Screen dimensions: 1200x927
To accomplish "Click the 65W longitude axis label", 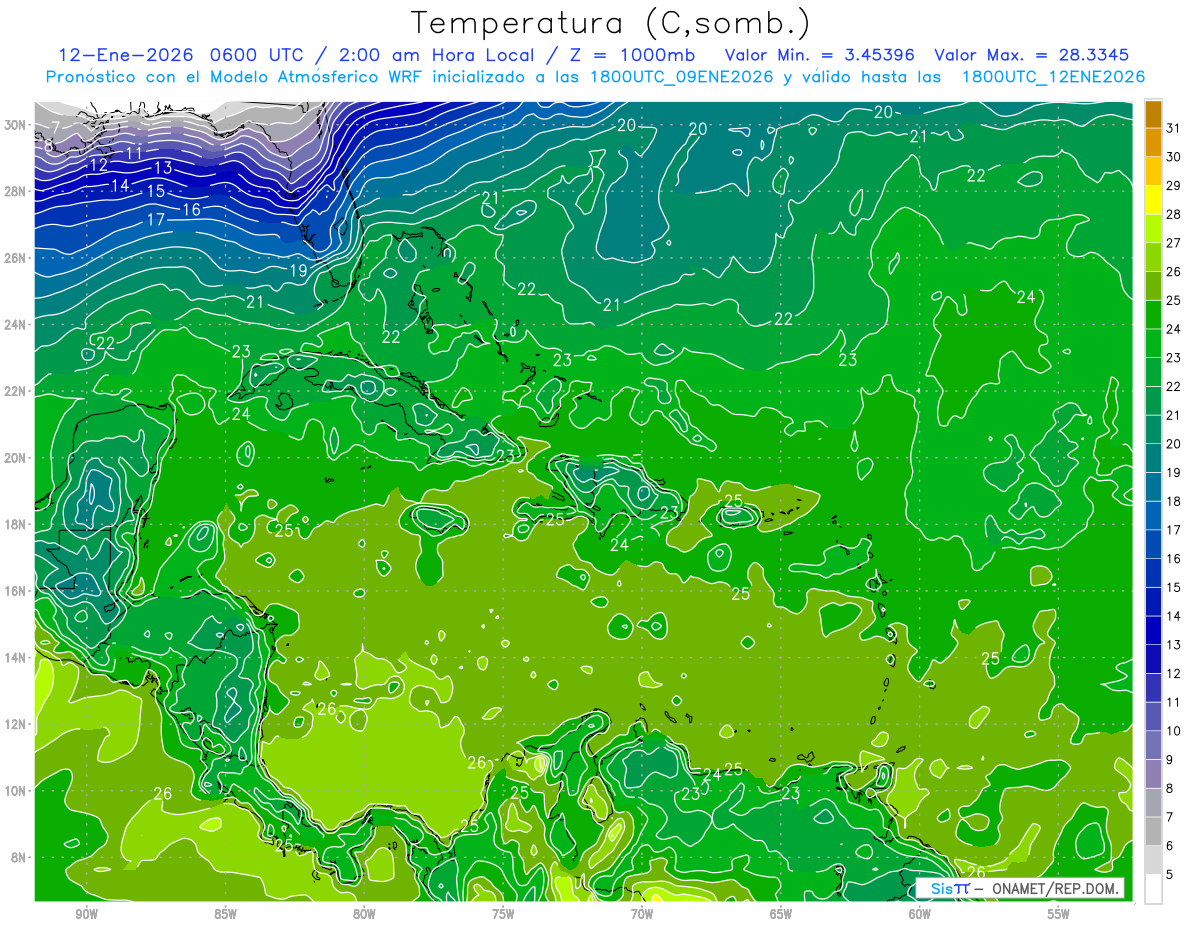I will (x=781, y=914).
